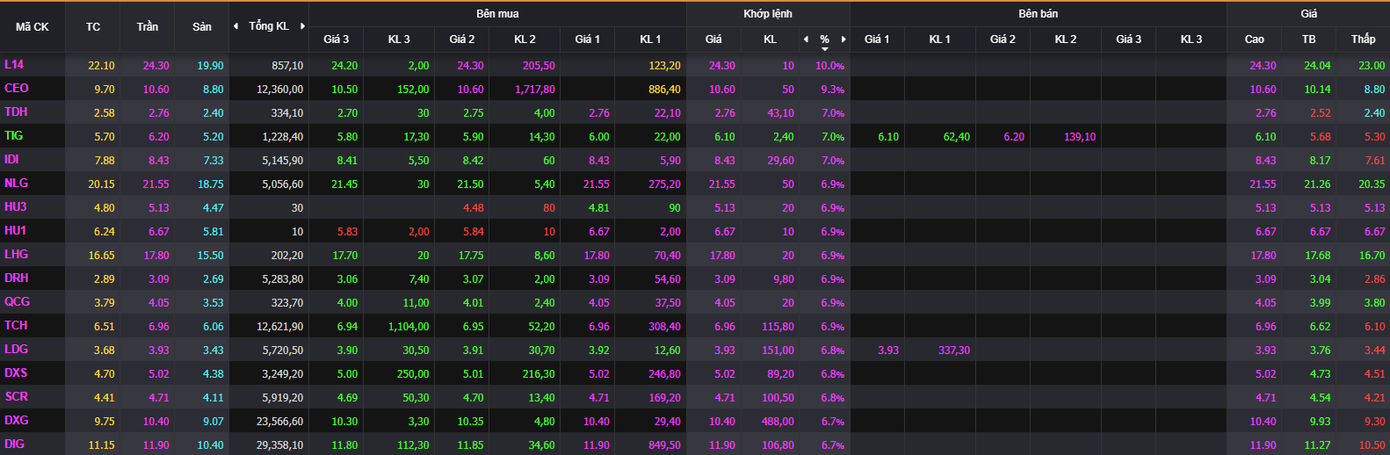Click left arrow beside % column header

[x=806, y=40]
